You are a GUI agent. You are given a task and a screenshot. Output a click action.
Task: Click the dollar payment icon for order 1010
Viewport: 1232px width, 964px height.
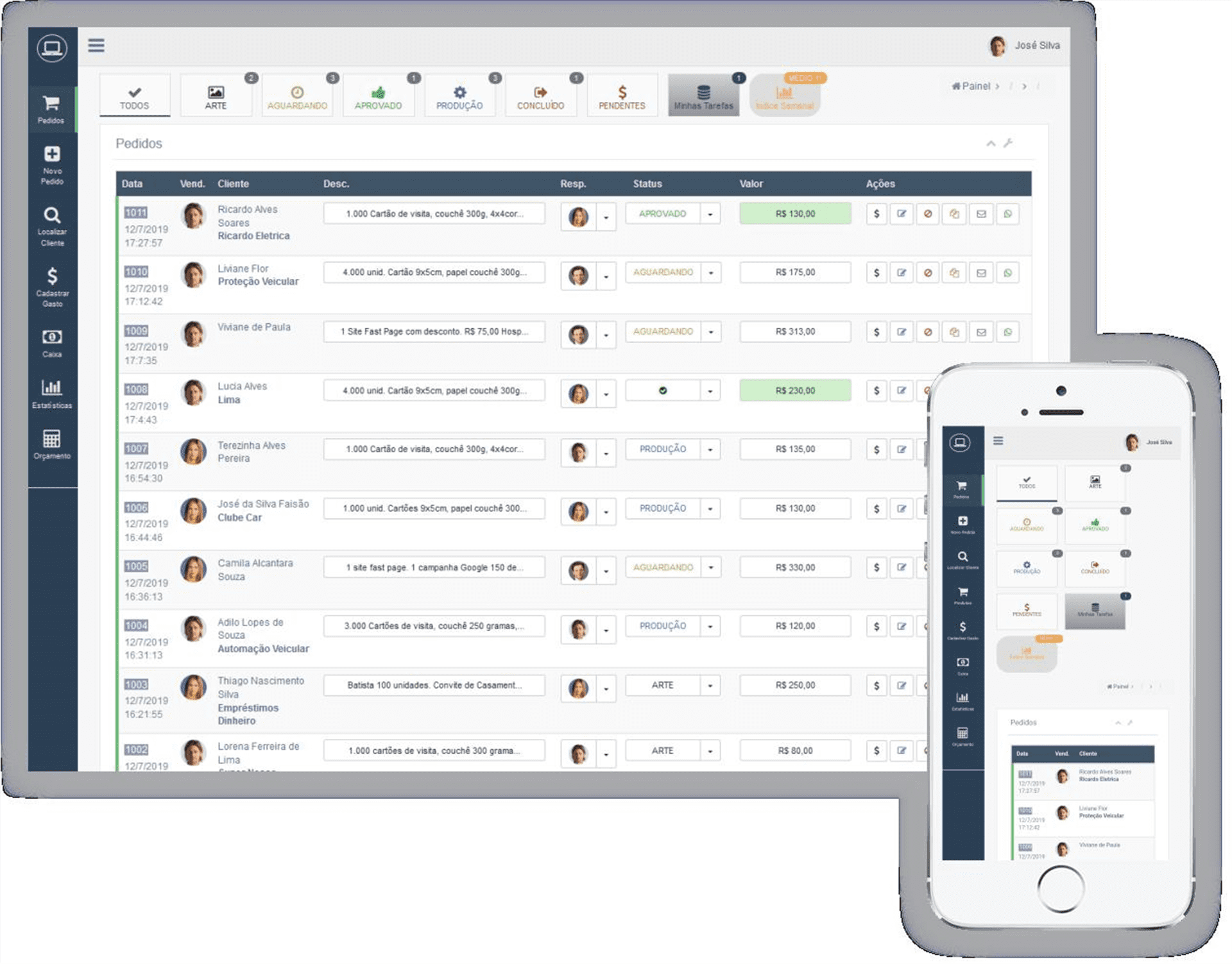coord(877,273)
